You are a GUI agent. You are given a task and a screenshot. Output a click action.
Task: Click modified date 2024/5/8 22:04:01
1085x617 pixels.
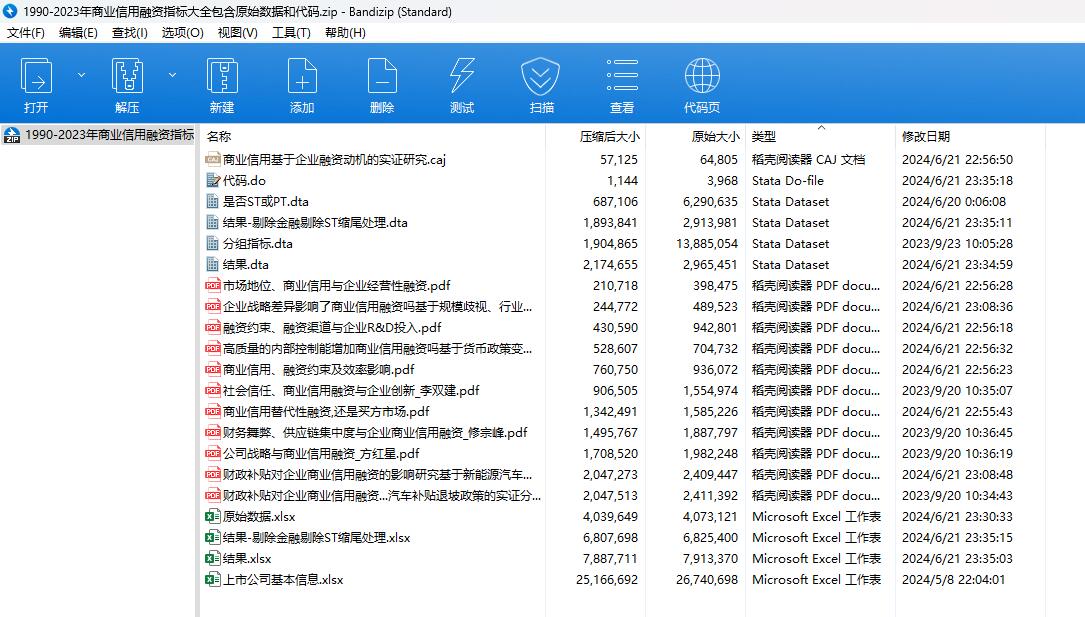coord(953,580)
